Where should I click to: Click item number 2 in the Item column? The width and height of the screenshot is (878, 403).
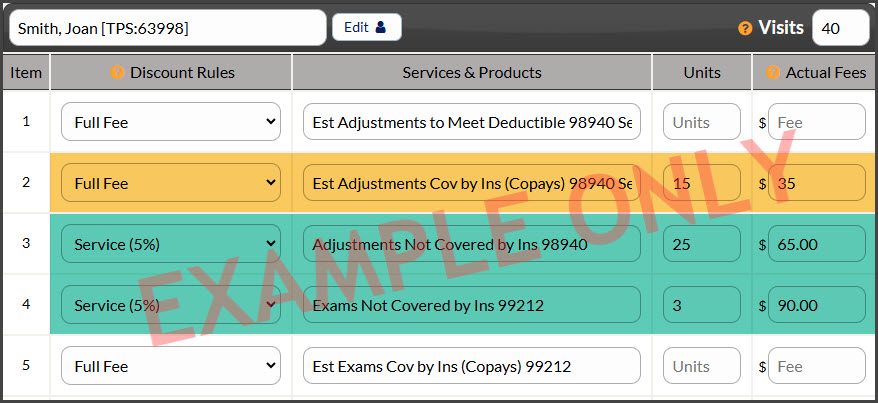coord(26,182)
